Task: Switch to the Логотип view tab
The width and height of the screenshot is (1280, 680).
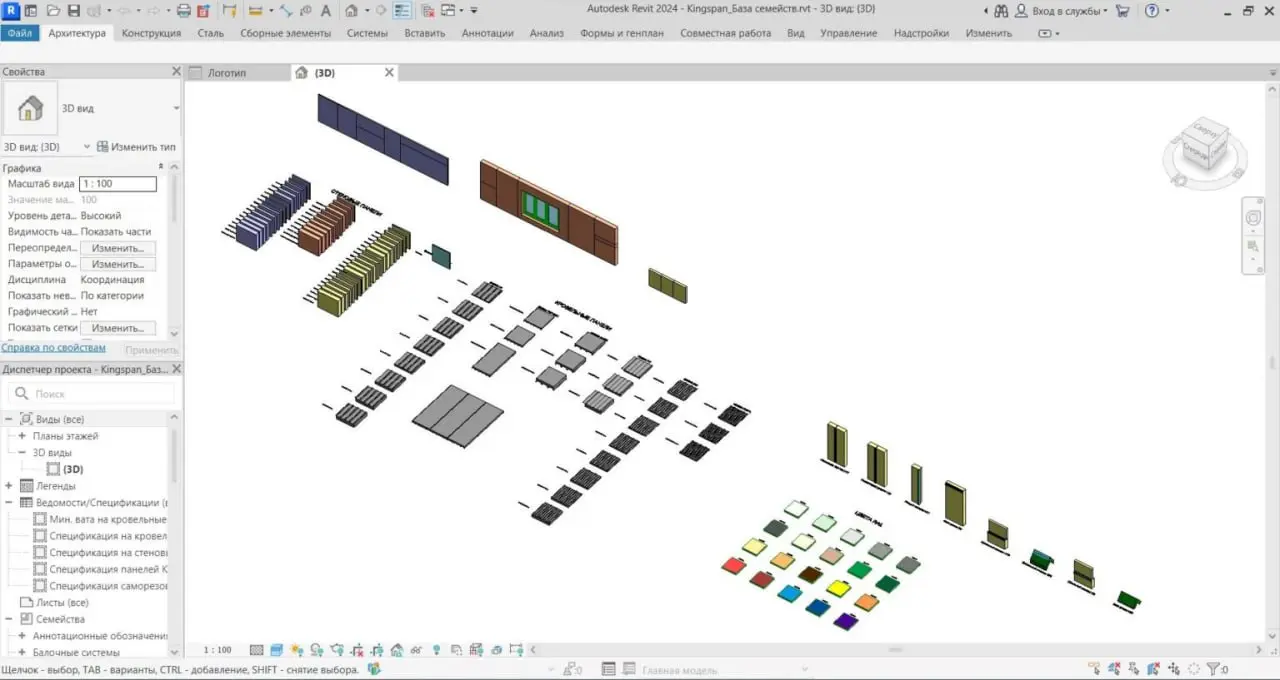Action: (227, 73)
